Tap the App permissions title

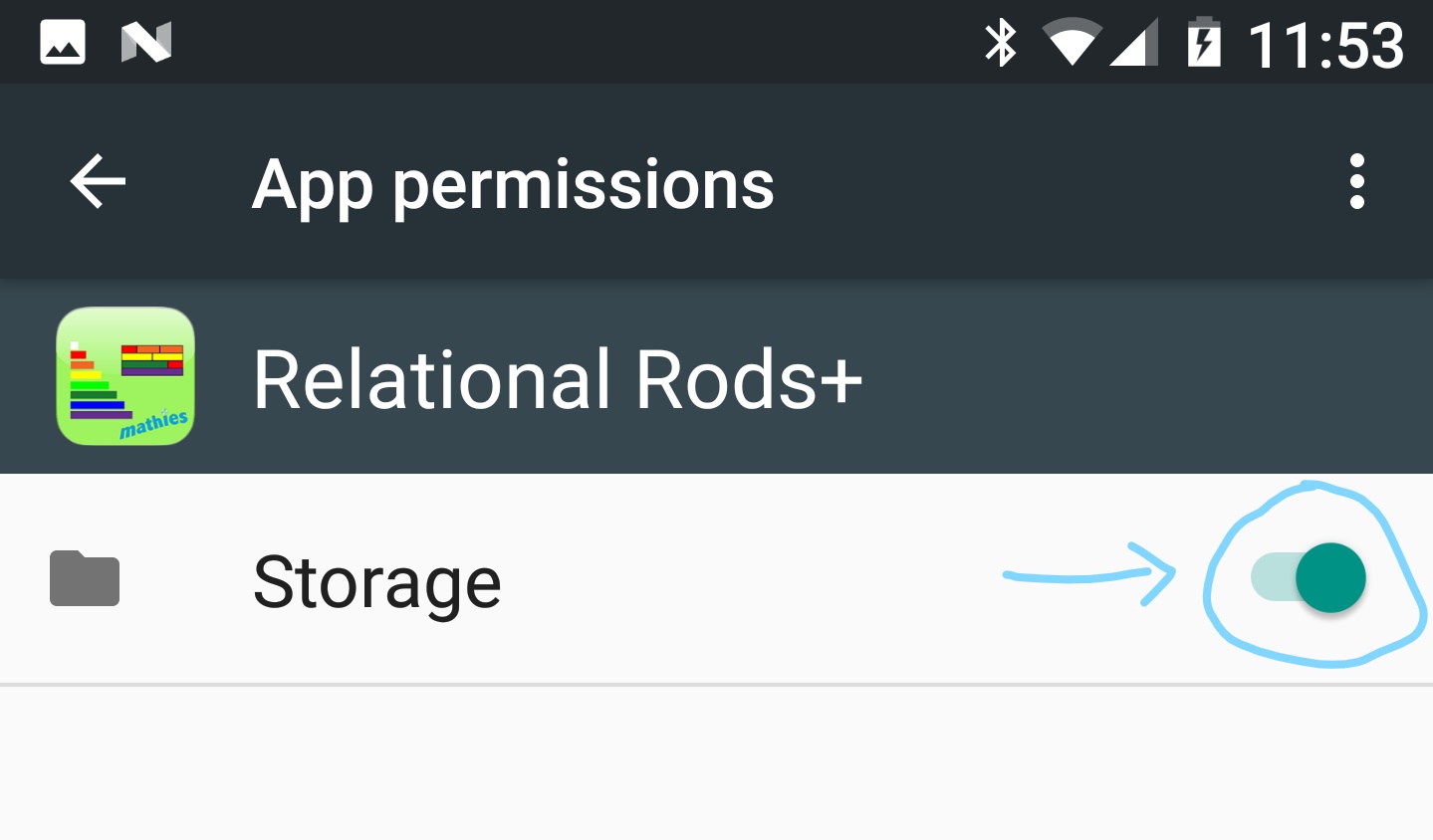click(x=513, y=185)
